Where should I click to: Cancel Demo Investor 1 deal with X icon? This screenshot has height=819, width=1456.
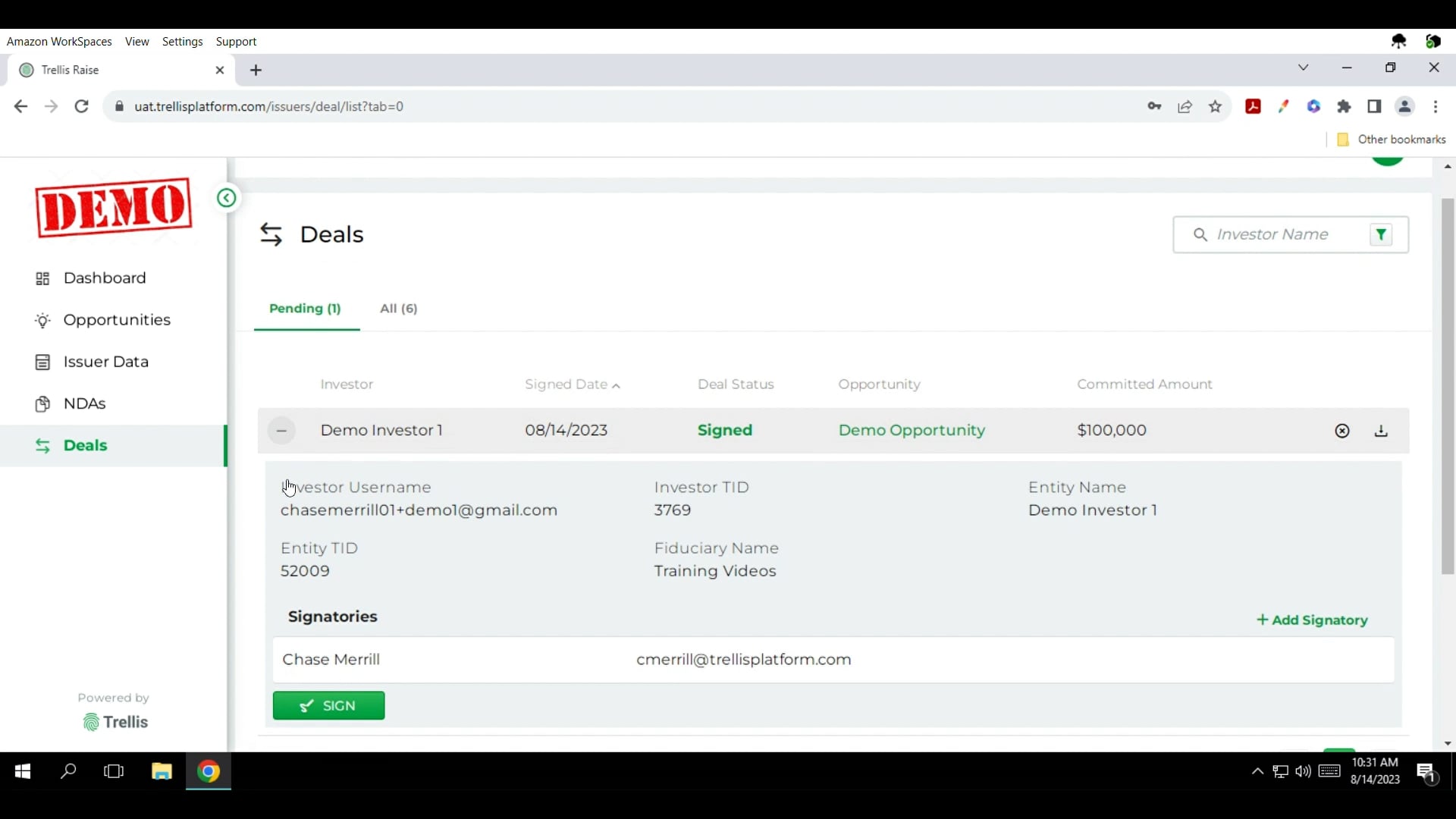click(x=1342, y=431)
